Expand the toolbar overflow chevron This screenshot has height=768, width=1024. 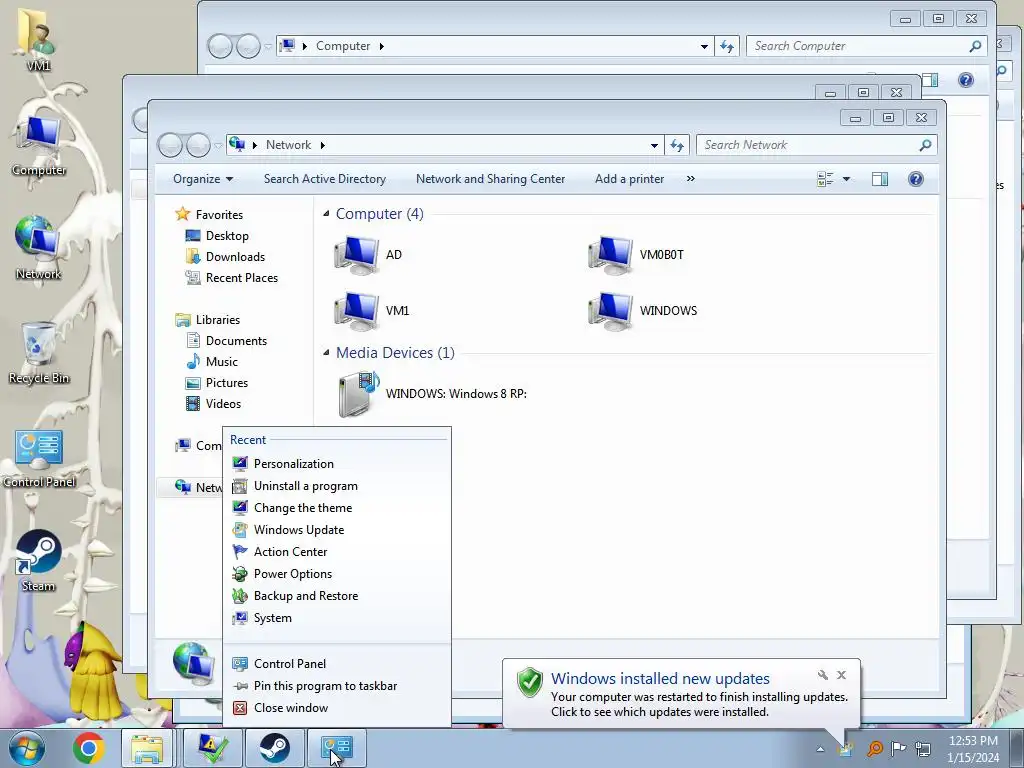pyautogui.click(x=690, y=179)
